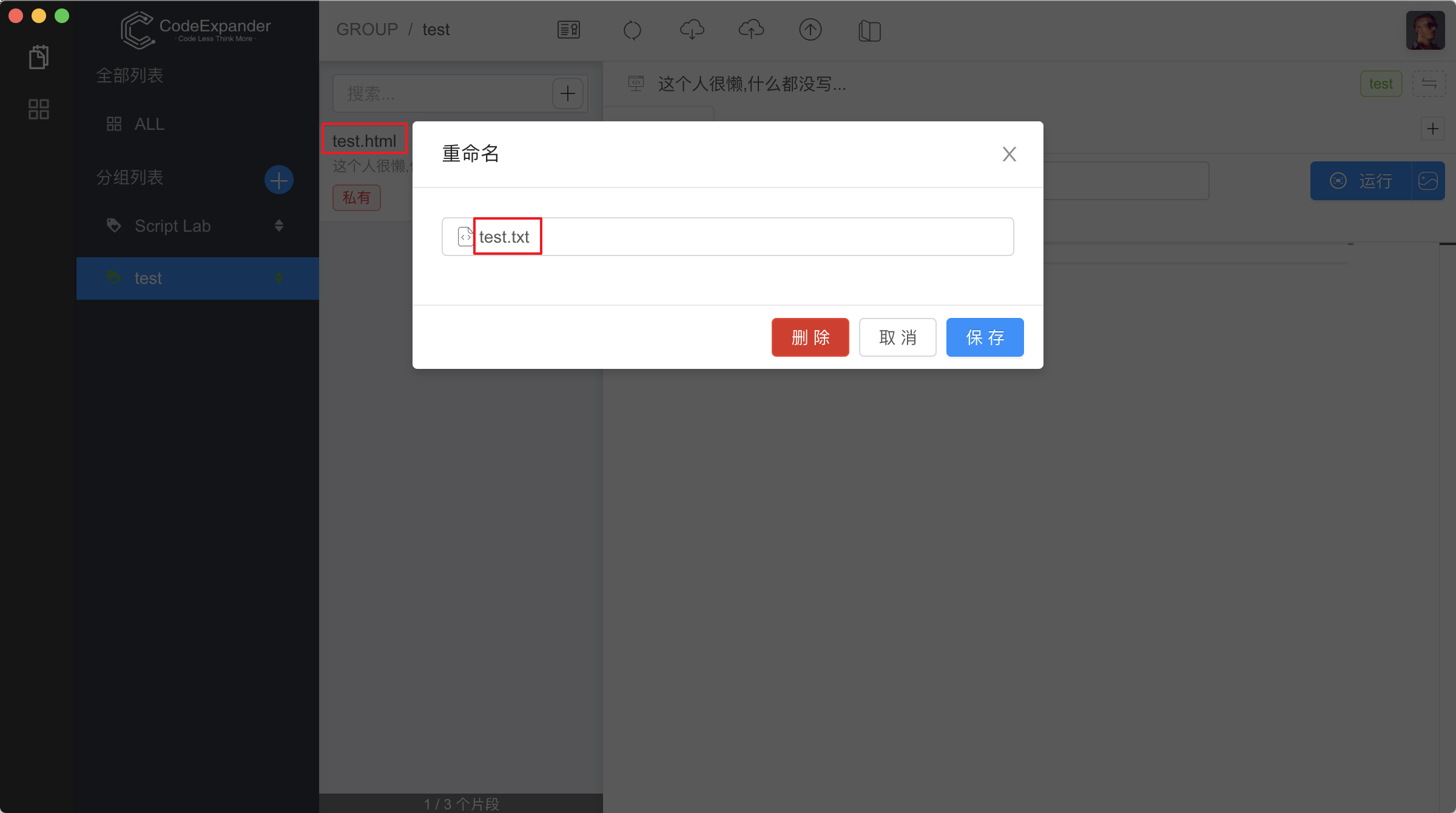
Task: Click the 私有 private tag
Action: pos(356,198)
